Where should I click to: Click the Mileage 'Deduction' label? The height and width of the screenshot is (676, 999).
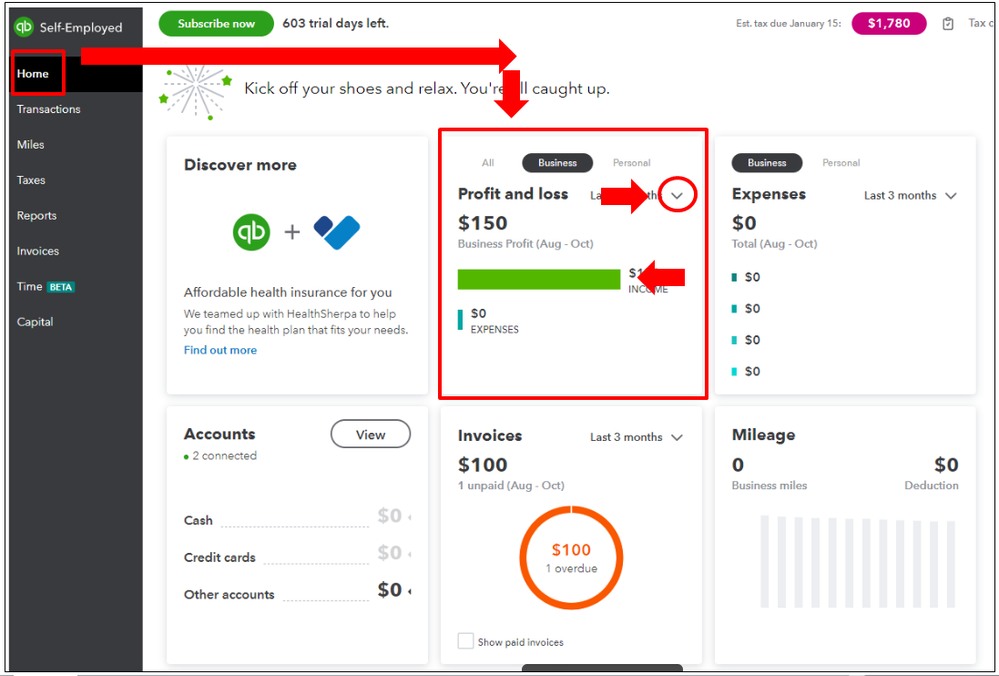931,485
